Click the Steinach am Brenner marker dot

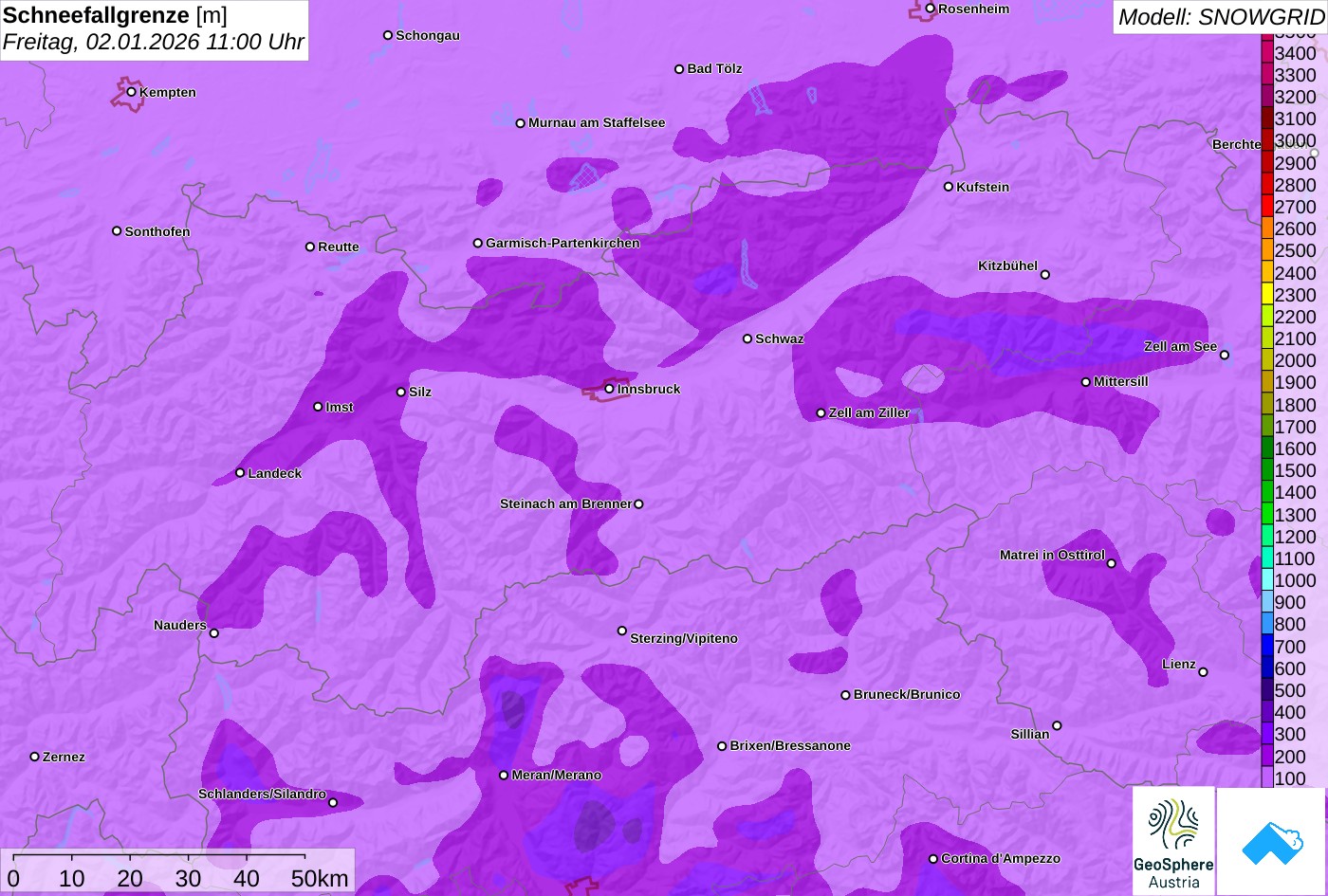coord(638,504)
